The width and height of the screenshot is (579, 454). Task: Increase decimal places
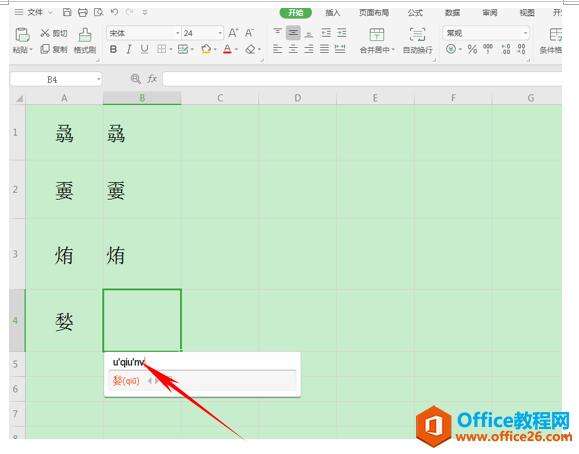(x=506, y=49)
